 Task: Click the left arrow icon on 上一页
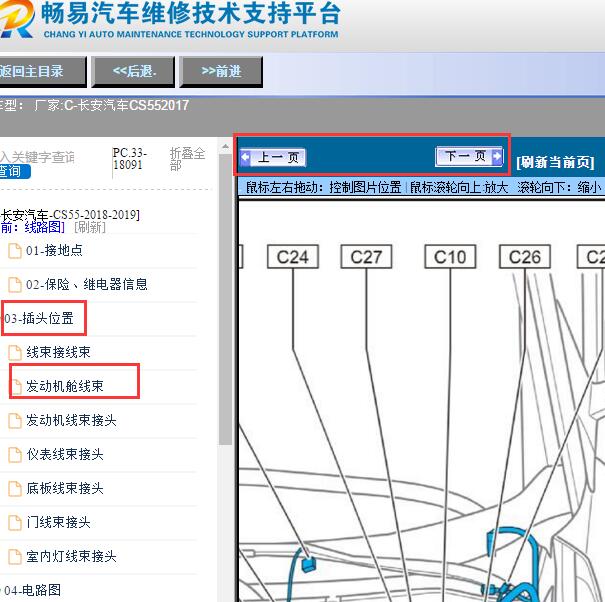(x=245, y=157)
